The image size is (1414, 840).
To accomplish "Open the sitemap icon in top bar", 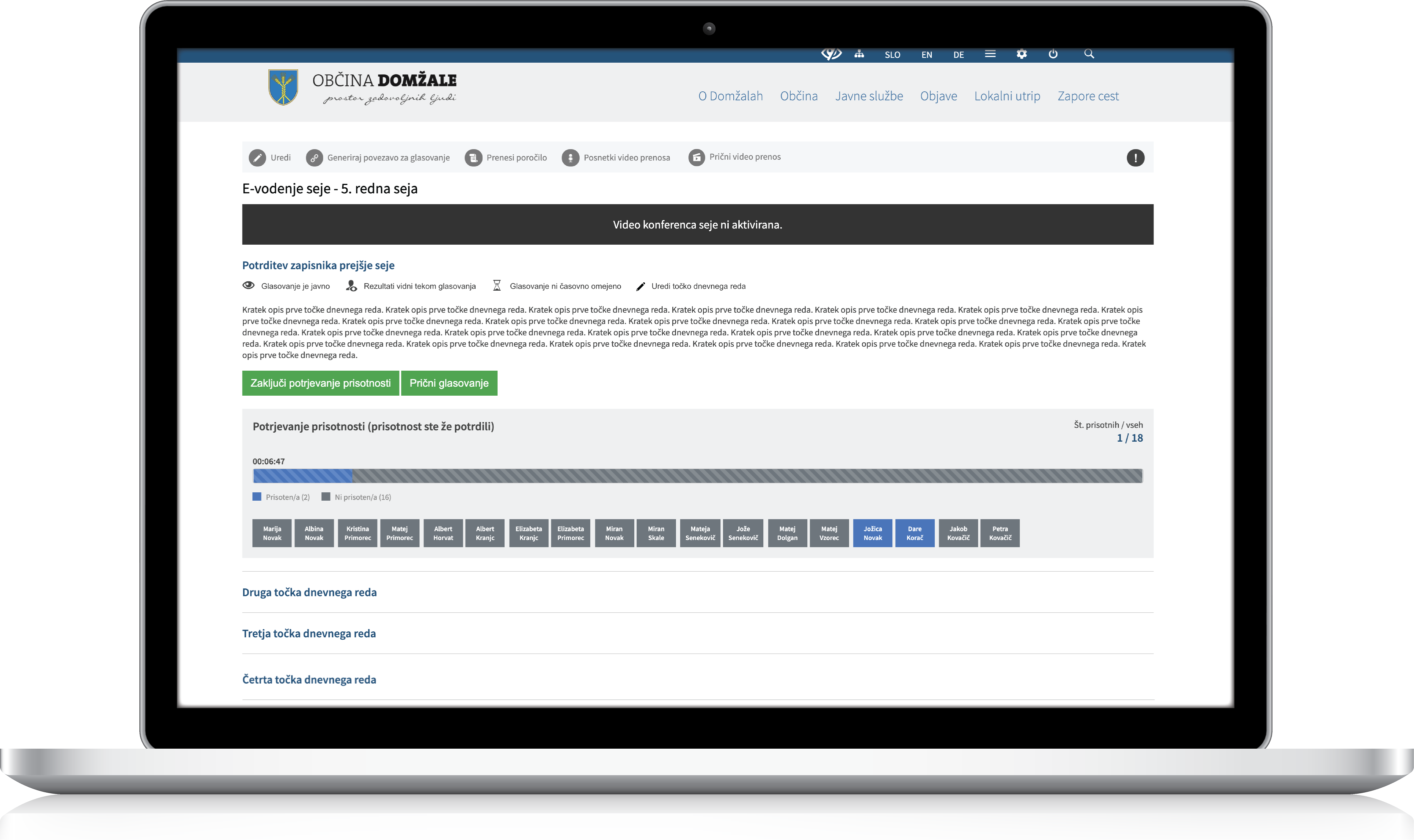I will point(859,54).
